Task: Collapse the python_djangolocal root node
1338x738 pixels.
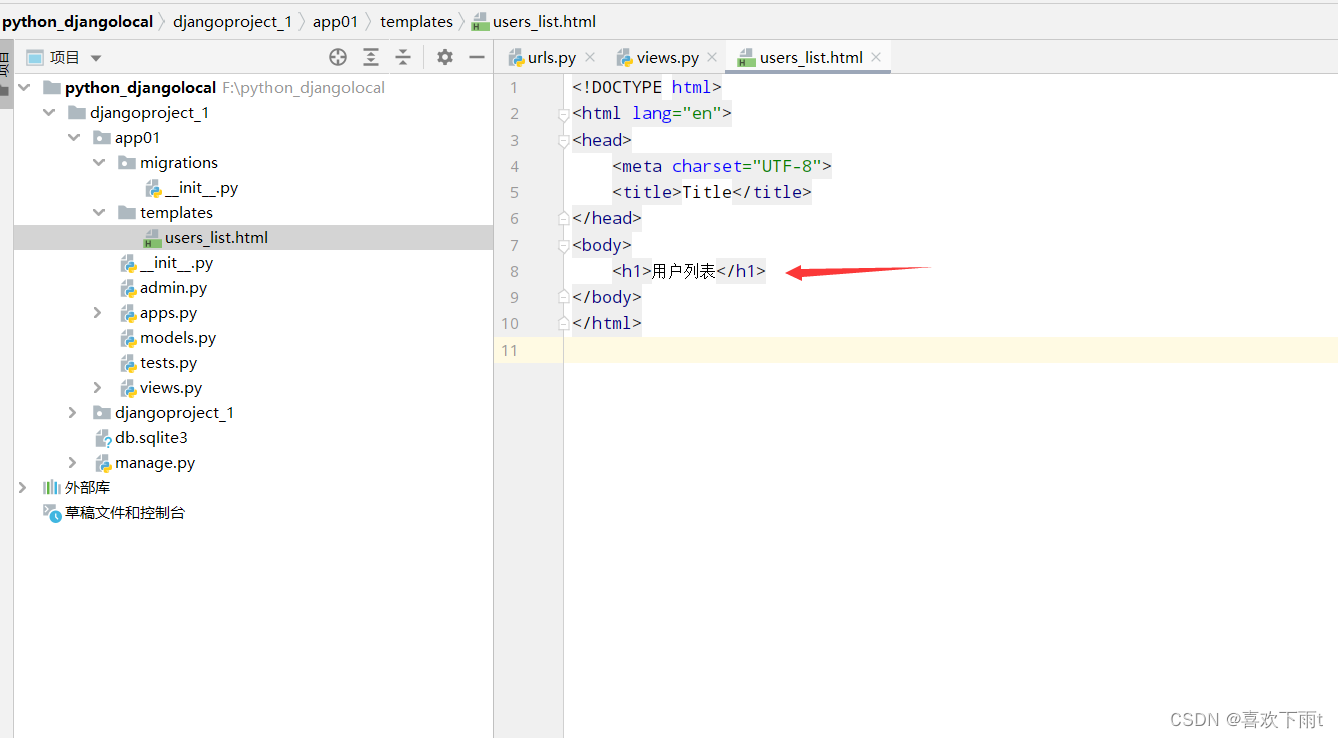Action: (x=23, y=88)
